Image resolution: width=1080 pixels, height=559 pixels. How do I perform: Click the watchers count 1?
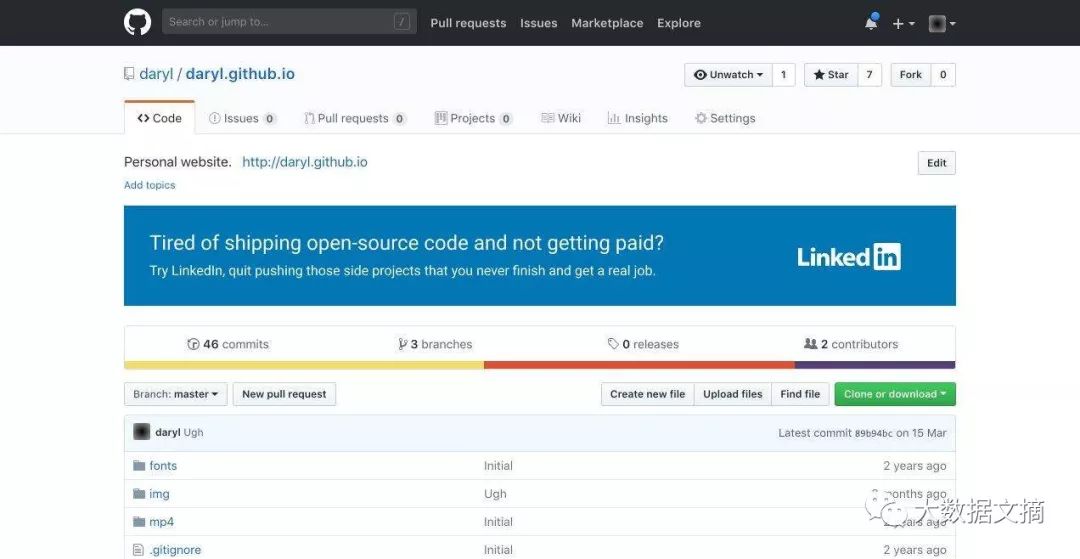(x=783, y=74)
